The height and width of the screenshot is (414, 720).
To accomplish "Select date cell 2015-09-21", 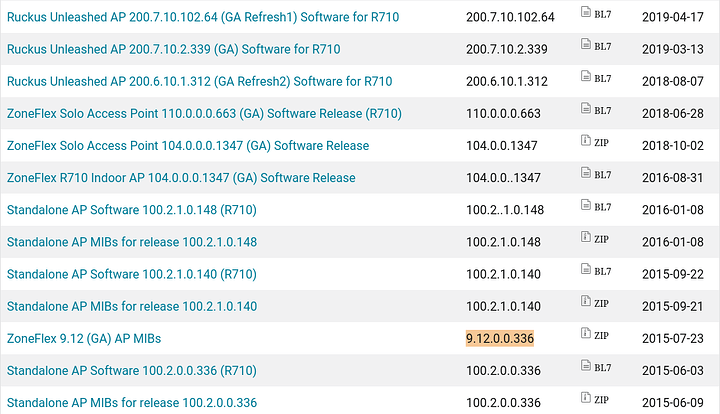I will point(673,306).
